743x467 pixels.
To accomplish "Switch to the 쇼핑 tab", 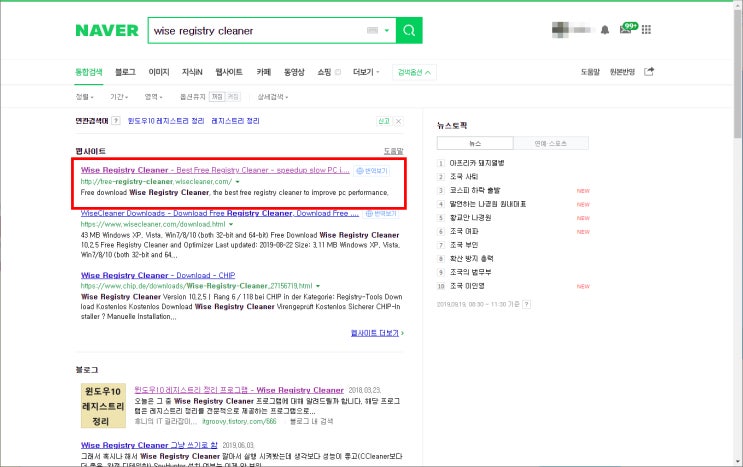I will click(324, 72).
